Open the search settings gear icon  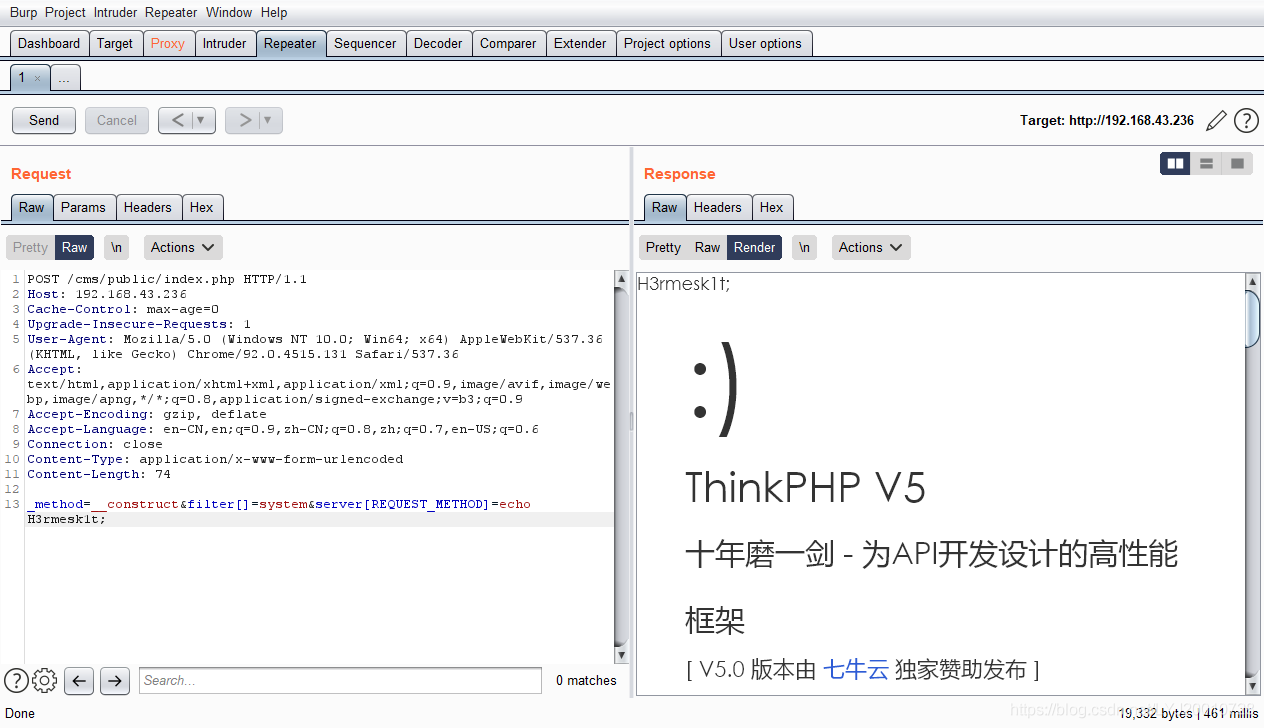tap(44, 681)
